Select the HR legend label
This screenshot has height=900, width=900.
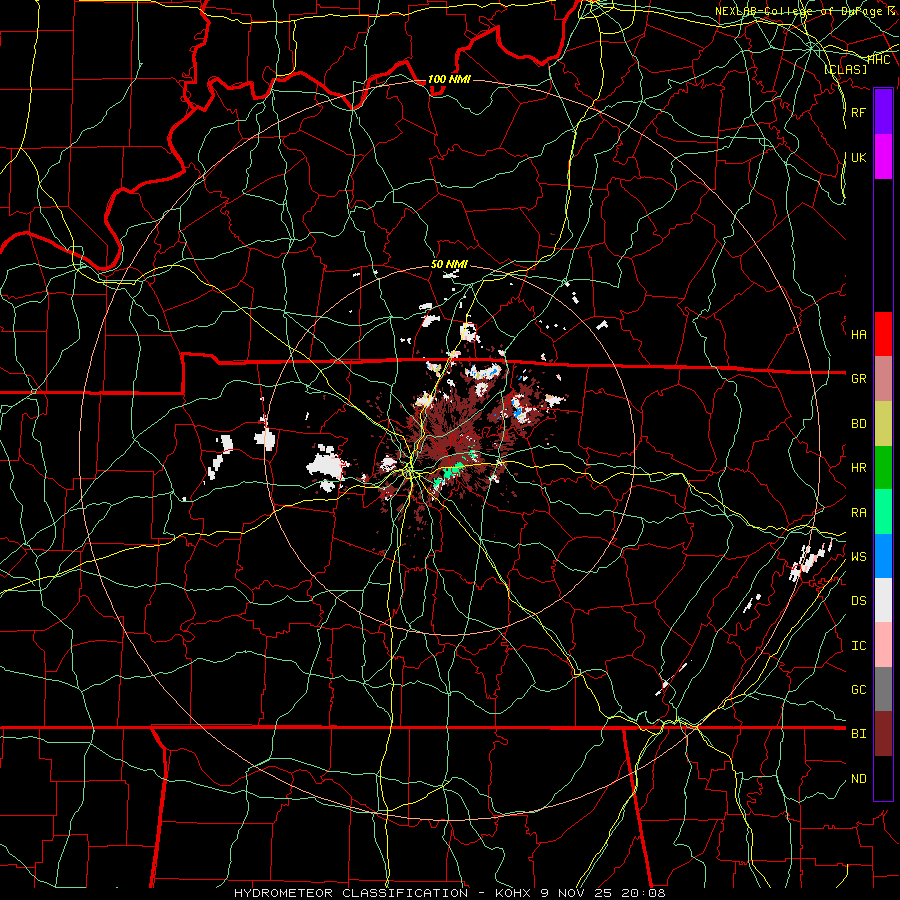coord(858,468)
